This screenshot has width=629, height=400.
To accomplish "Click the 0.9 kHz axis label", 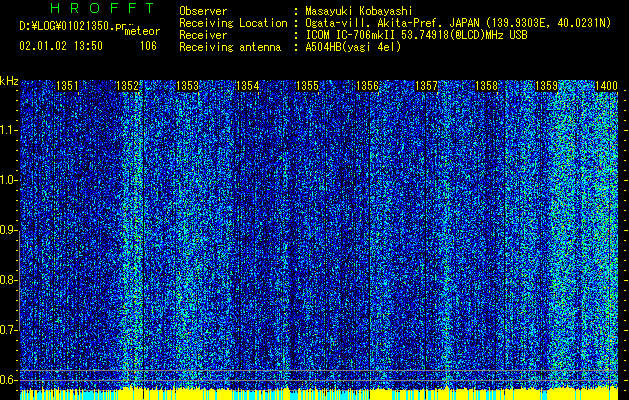I will coord(9,230).
